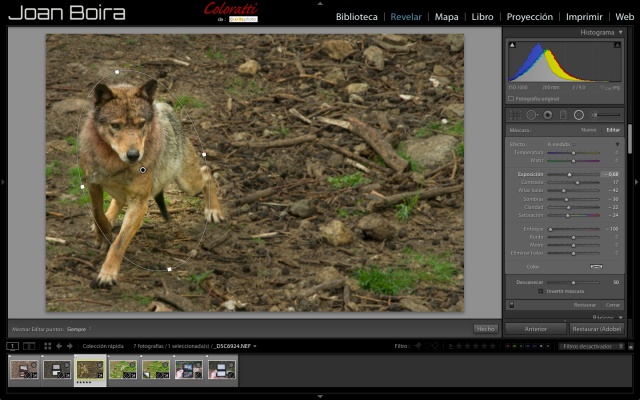The height and width of the screenshot is (400, 640).
Task: Click the Anterior button
Action: (536, 329)
